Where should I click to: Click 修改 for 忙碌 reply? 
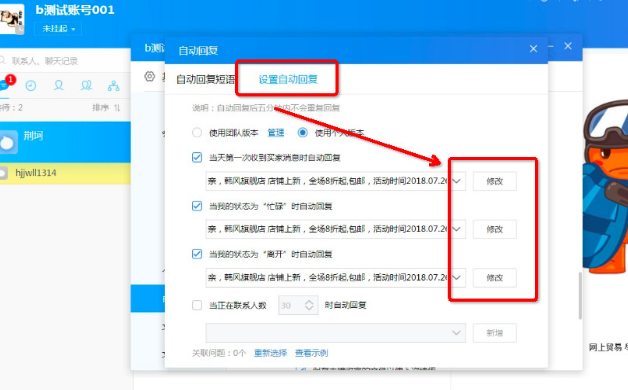click(495, 229)
